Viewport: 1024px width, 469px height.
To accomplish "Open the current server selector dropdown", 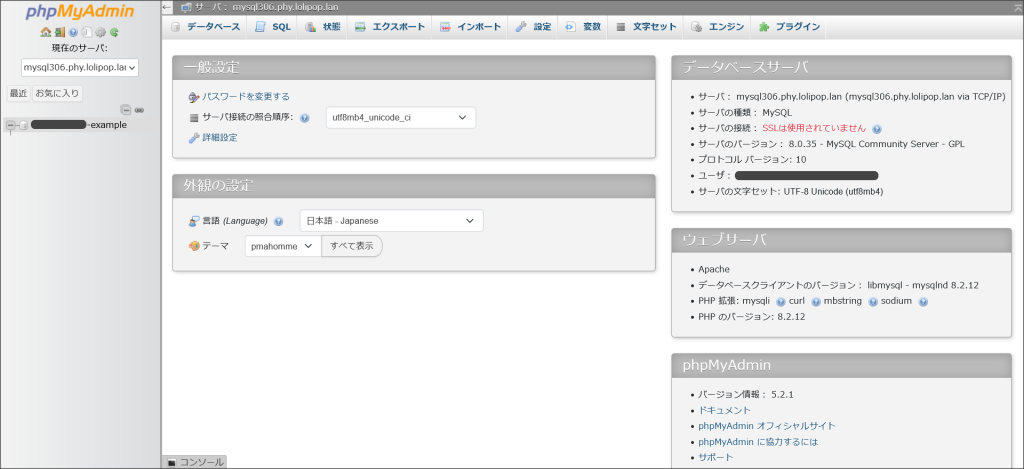I will tap(80, 67).
